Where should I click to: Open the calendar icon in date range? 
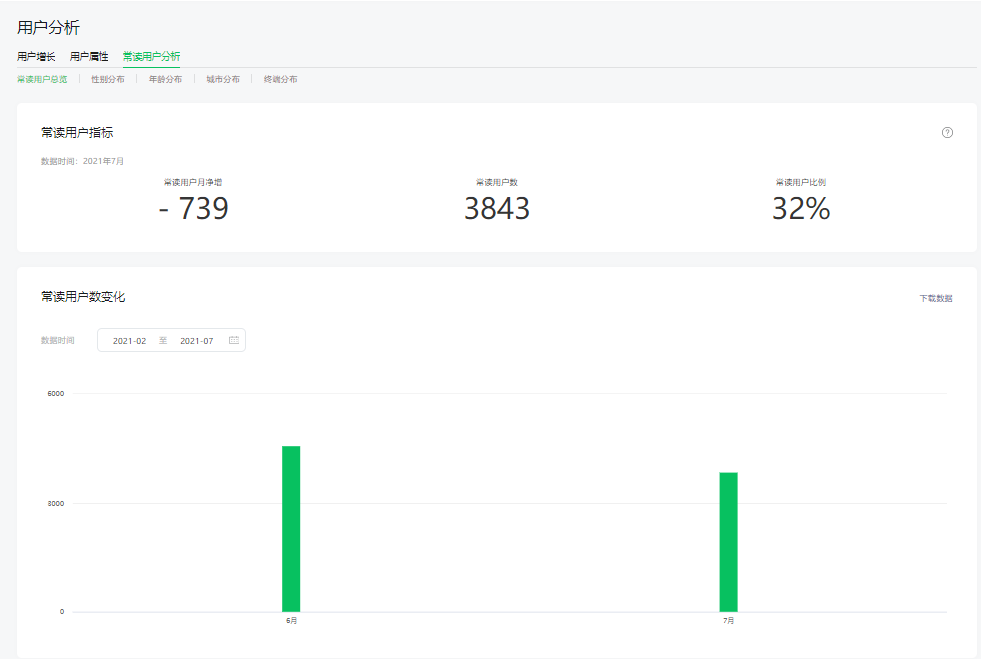(234, 341)
